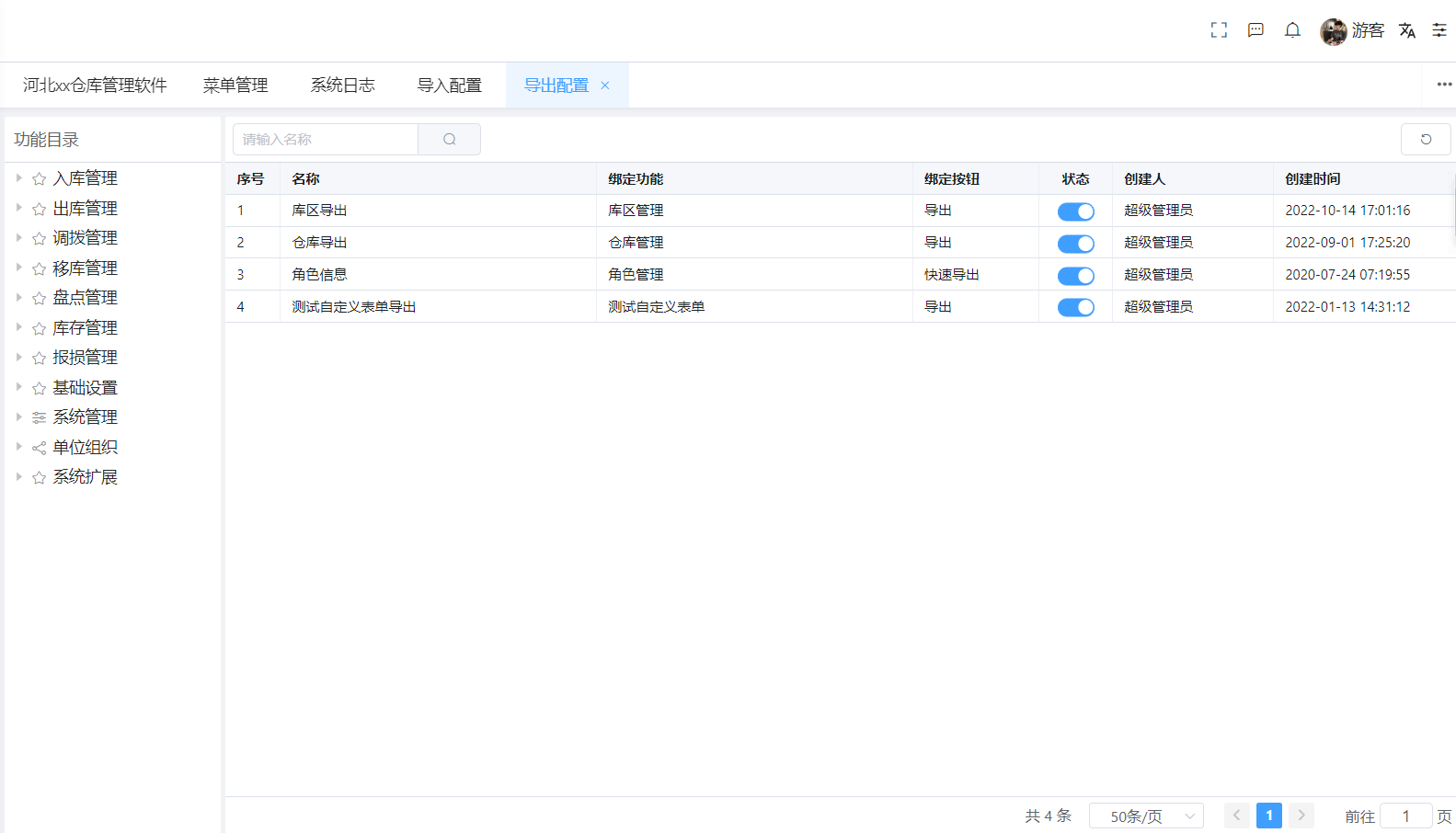Switch to the 系统日志 tab
Screen dimensions: 1456x833
tap(342, 86)
